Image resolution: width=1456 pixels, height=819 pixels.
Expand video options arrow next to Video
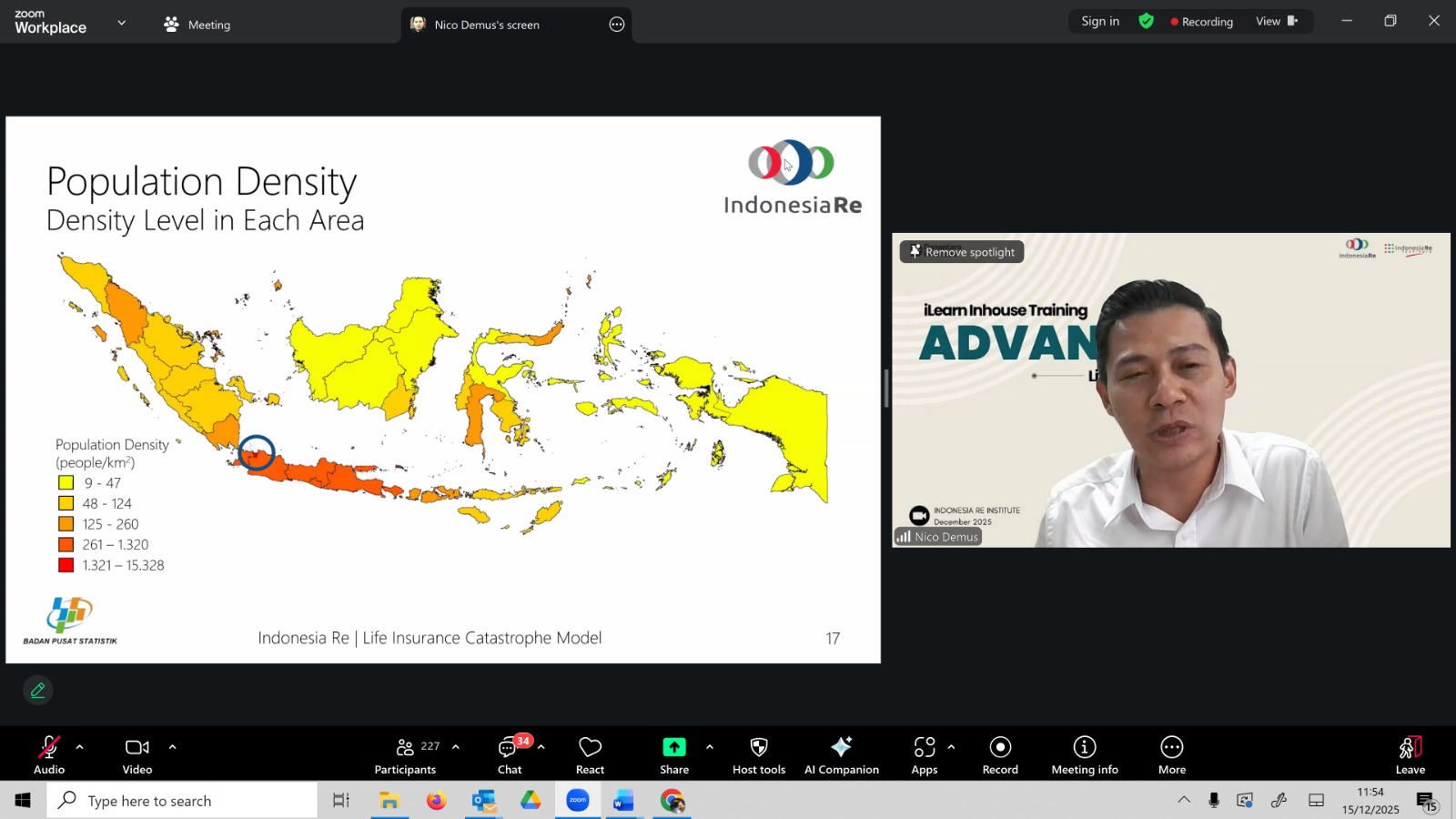(172, 747)
